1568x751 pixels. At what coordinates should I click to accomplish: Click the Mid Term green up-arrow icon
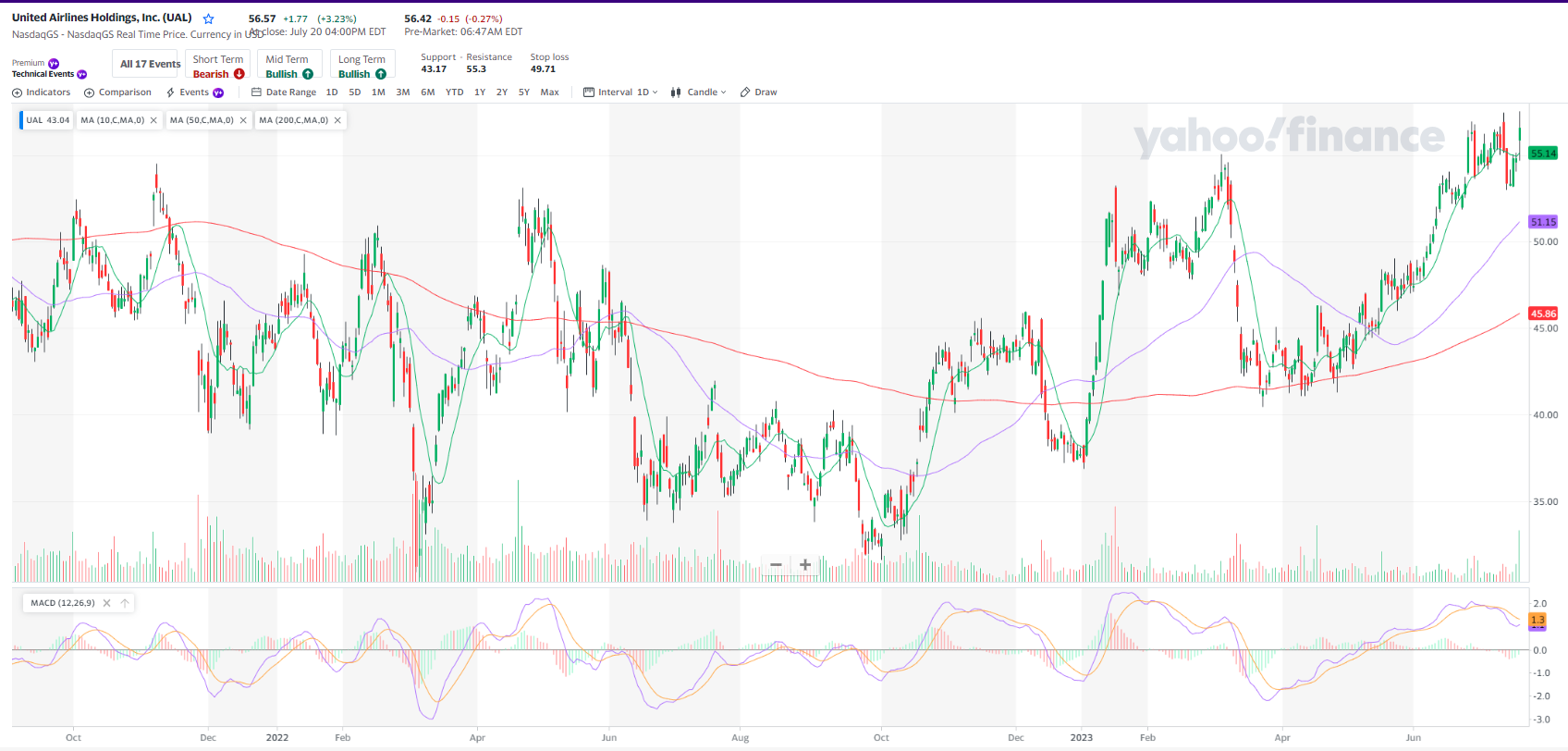[x=308, y=74]
